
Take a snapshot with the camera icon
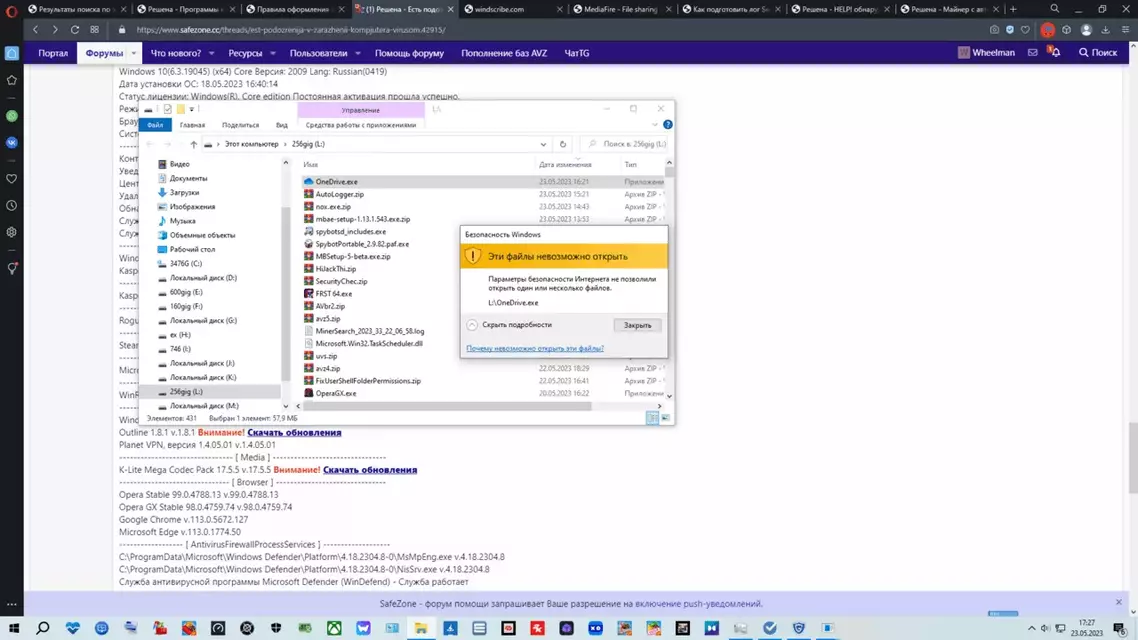pyautogui.click(x=994, y=30)
